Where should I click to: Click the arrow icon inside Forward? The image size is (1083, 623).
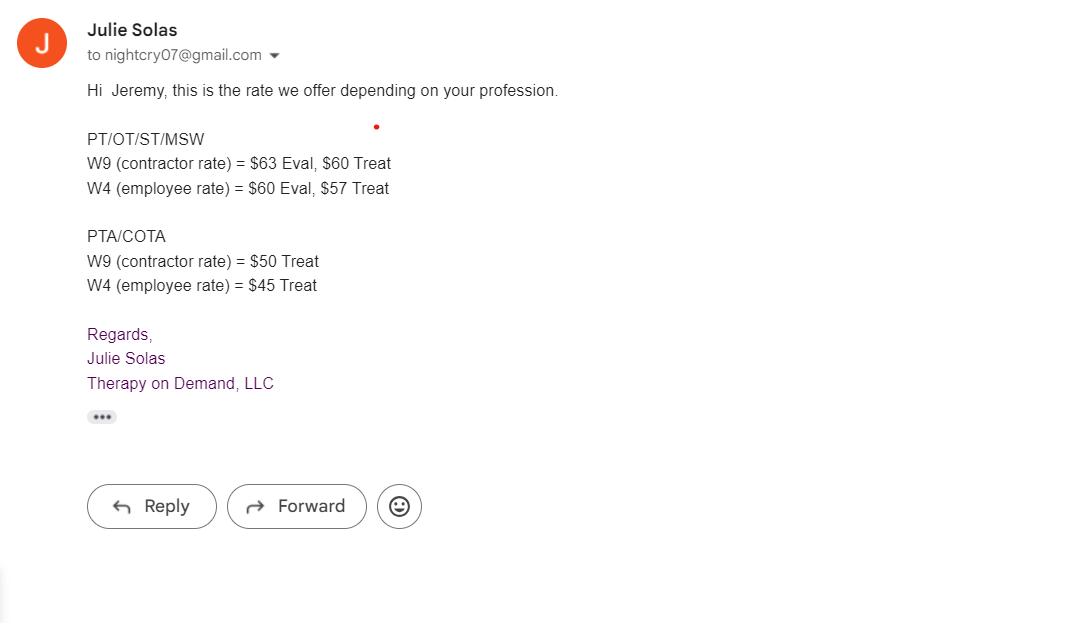[254, 507]
